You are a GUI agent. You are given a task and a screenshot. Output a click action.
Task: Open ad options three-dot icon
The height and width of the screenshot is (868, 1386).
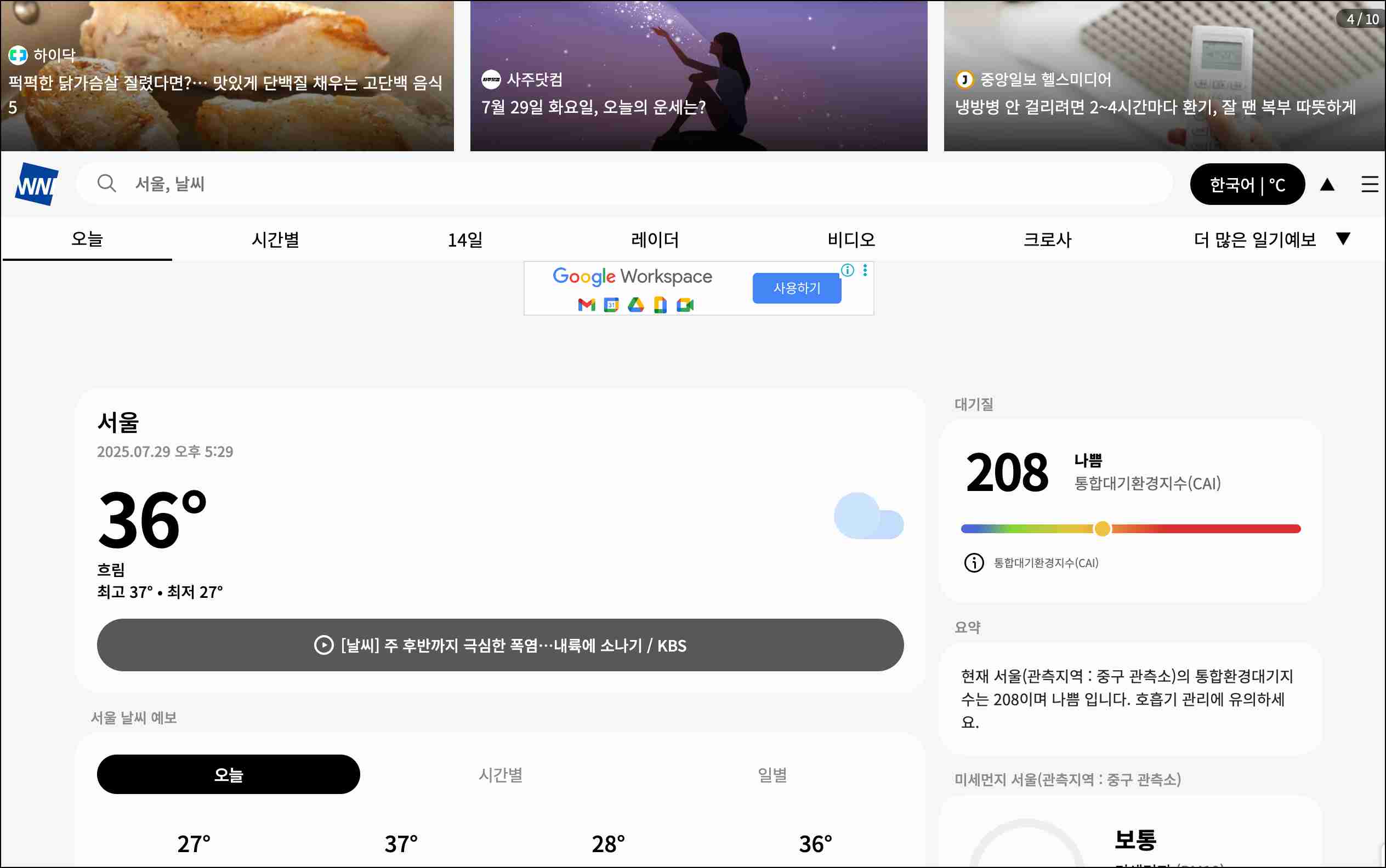tap(865, 270)
